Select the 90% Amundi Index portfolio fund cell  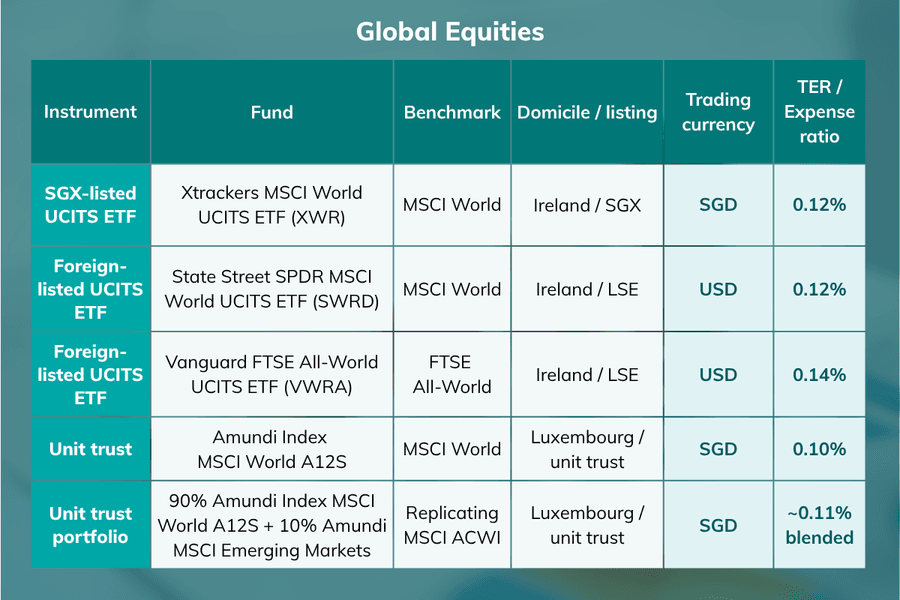(272, 525)
